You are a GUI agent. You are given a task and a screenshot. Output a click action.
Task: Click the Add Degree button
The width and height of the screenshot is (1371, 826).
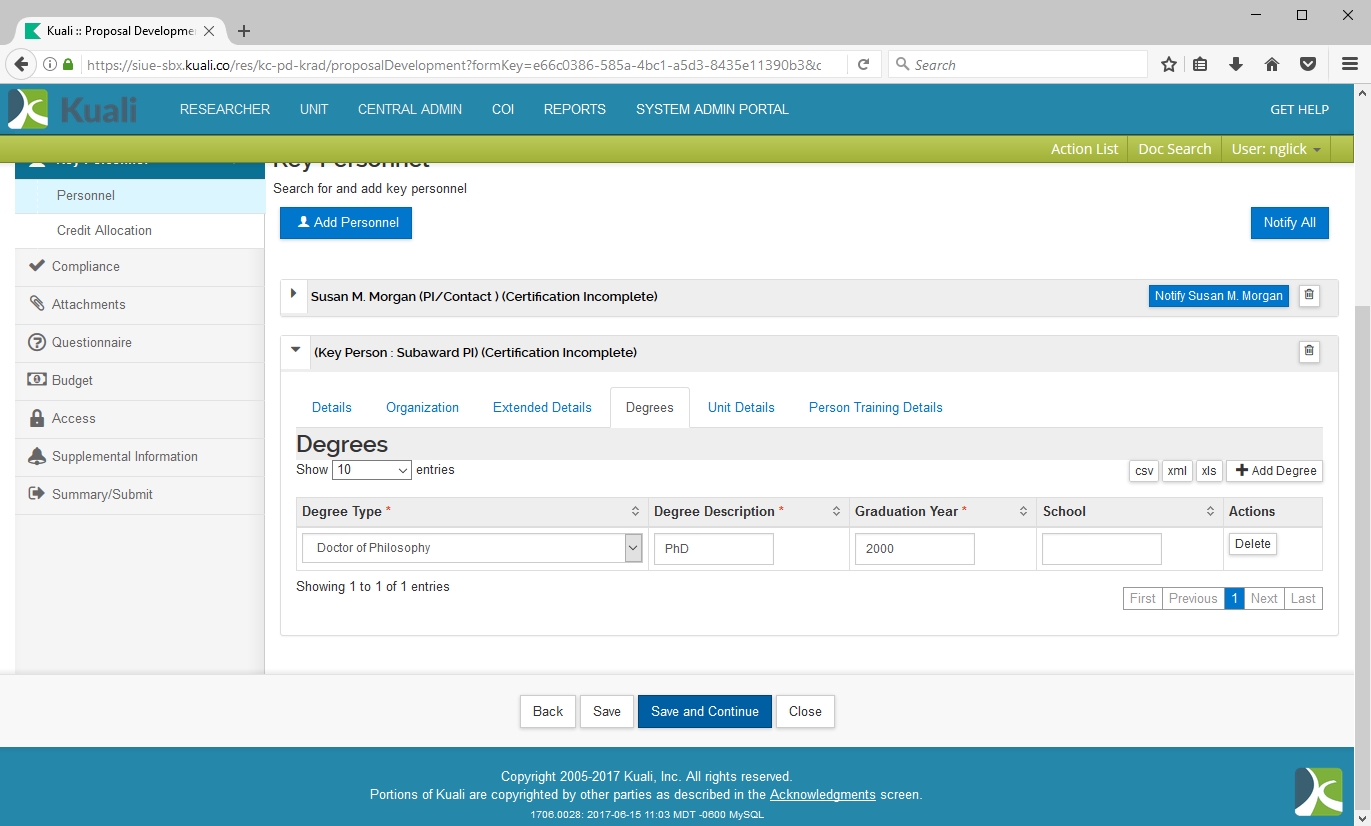pos(1275,471)
